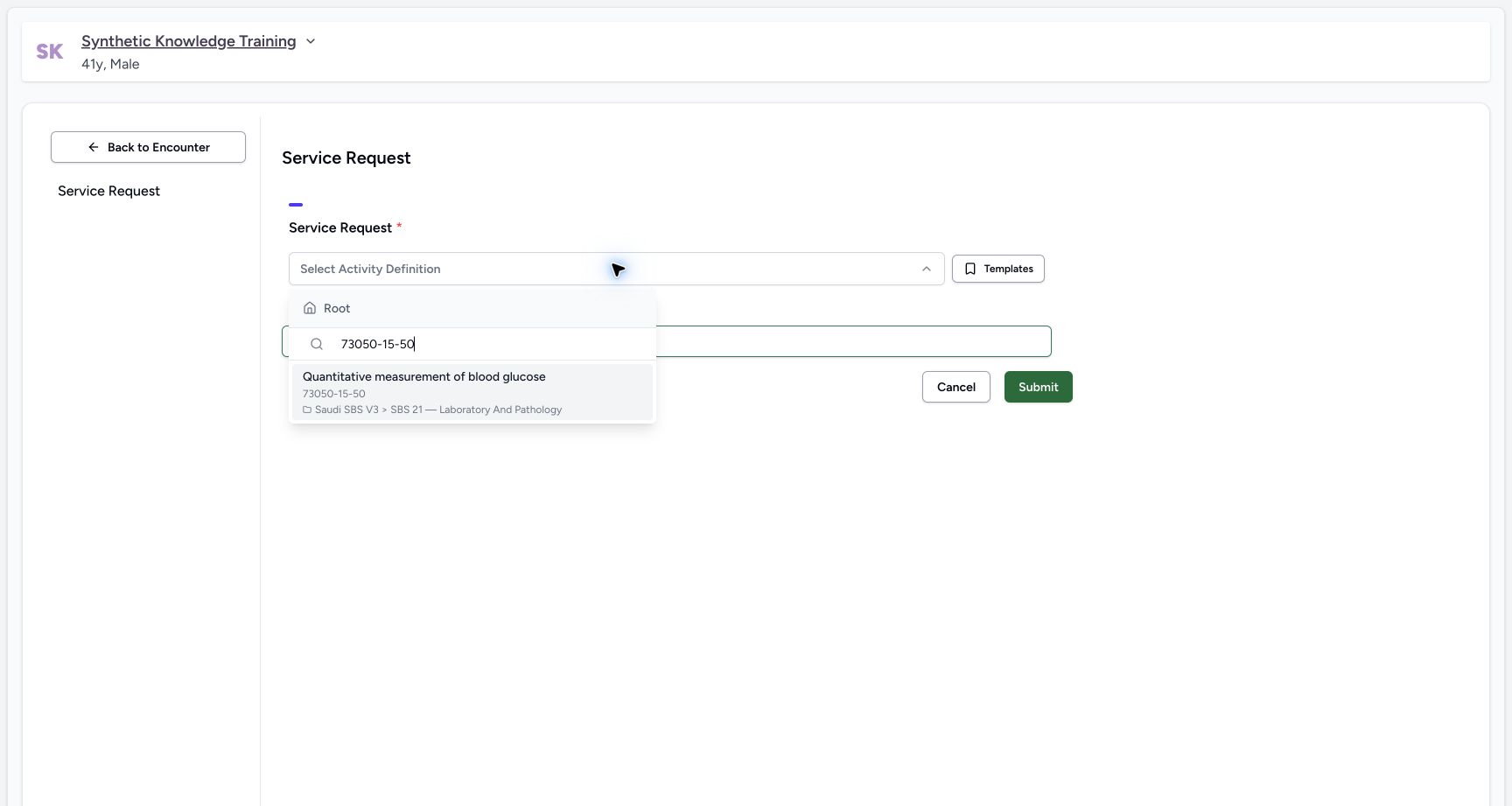Select Quantitative measurement of blood glucose result

472,392
